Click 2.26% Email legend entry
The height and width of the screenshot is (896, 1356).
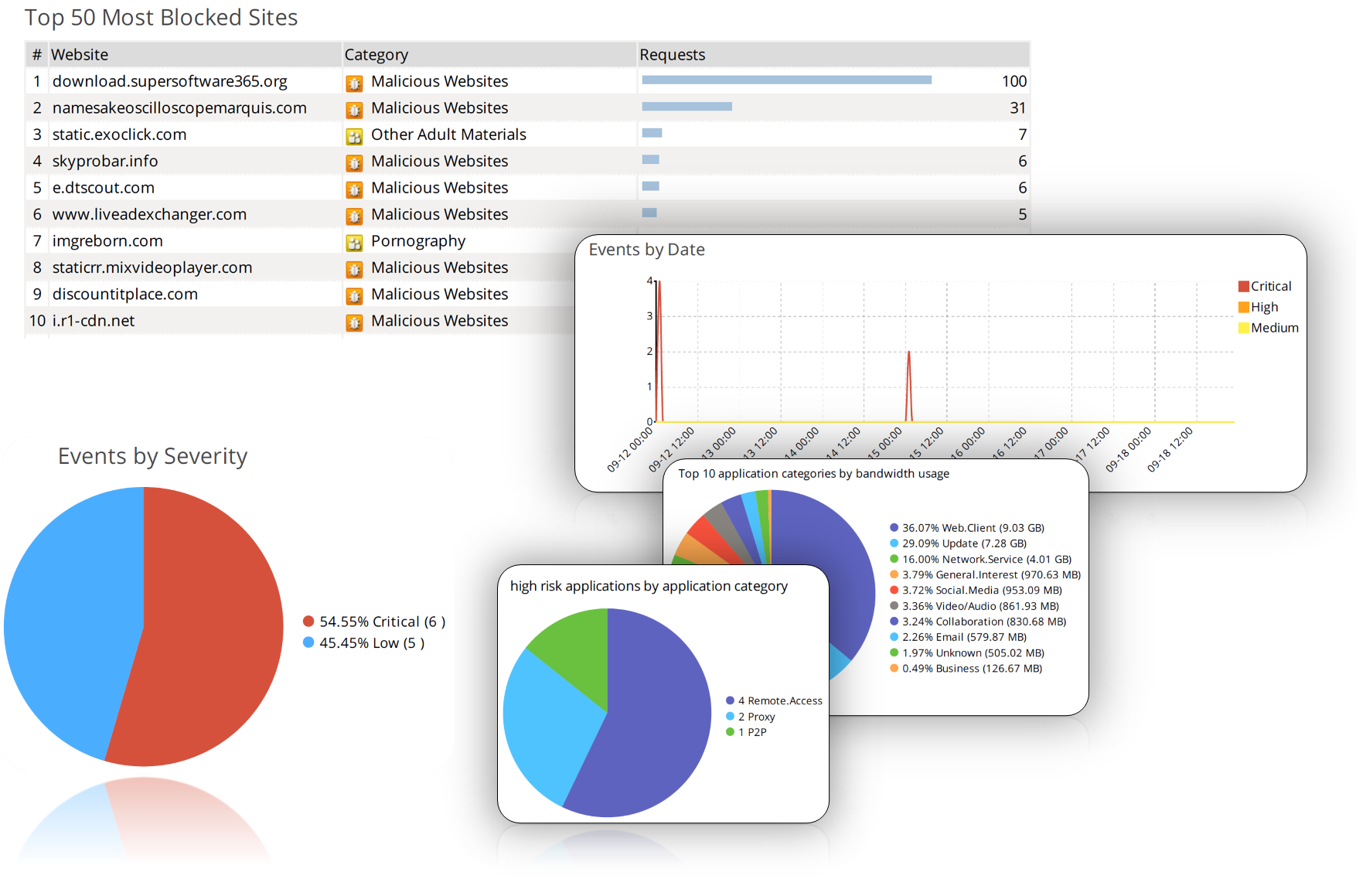(x=958, y=637)
